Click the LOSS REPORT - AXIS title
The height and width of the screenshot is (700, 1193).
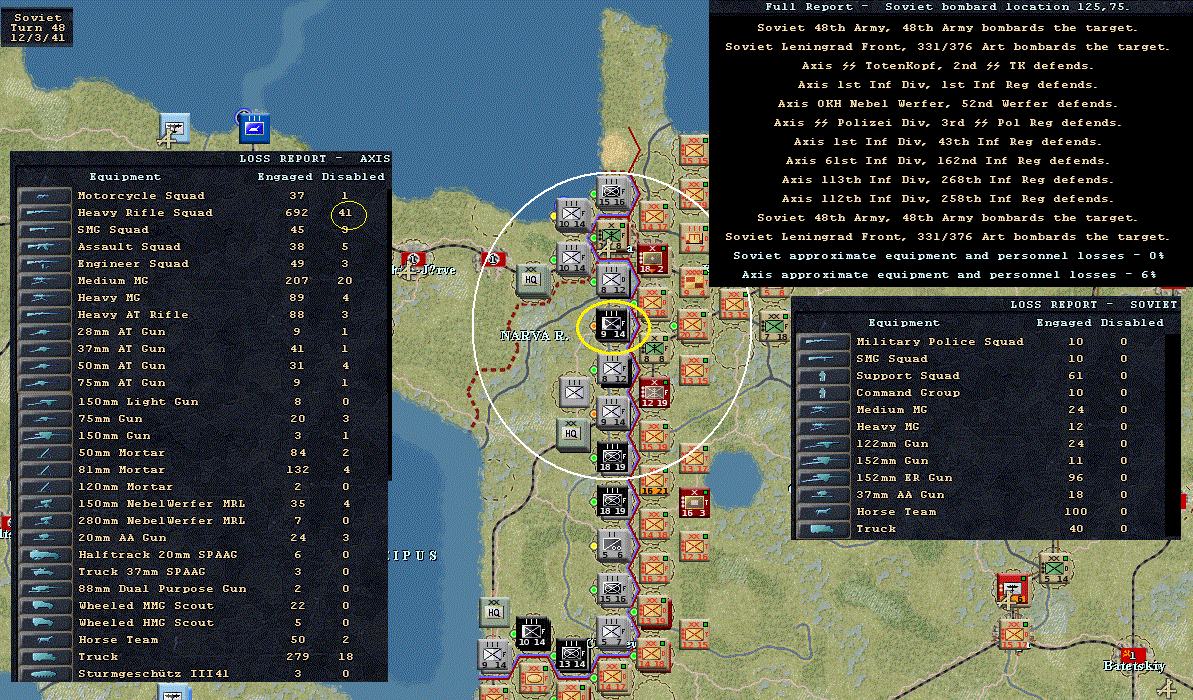pyautogui.click(x=314, y=158)
